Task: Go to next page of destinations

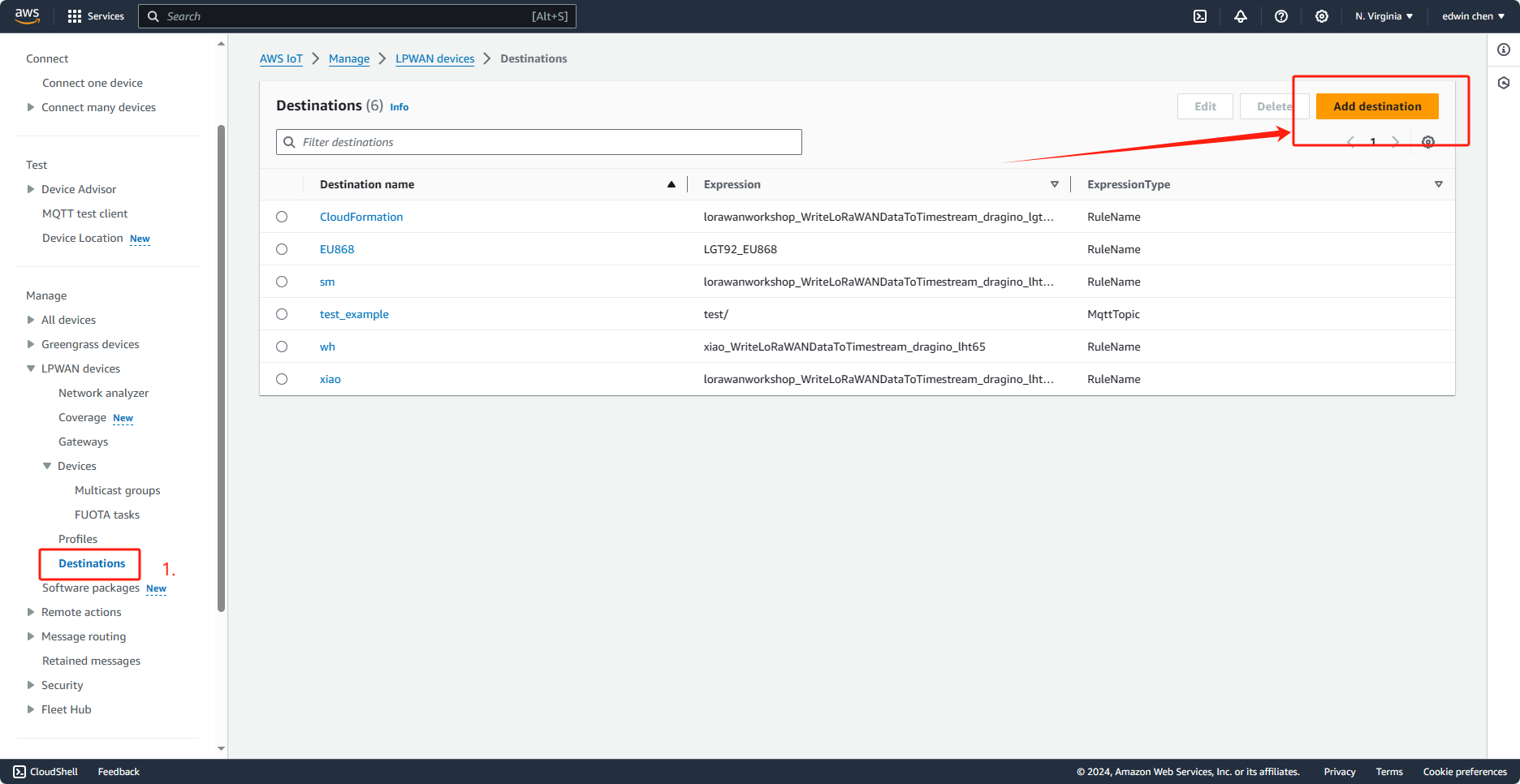Action: click(1396, 142)
